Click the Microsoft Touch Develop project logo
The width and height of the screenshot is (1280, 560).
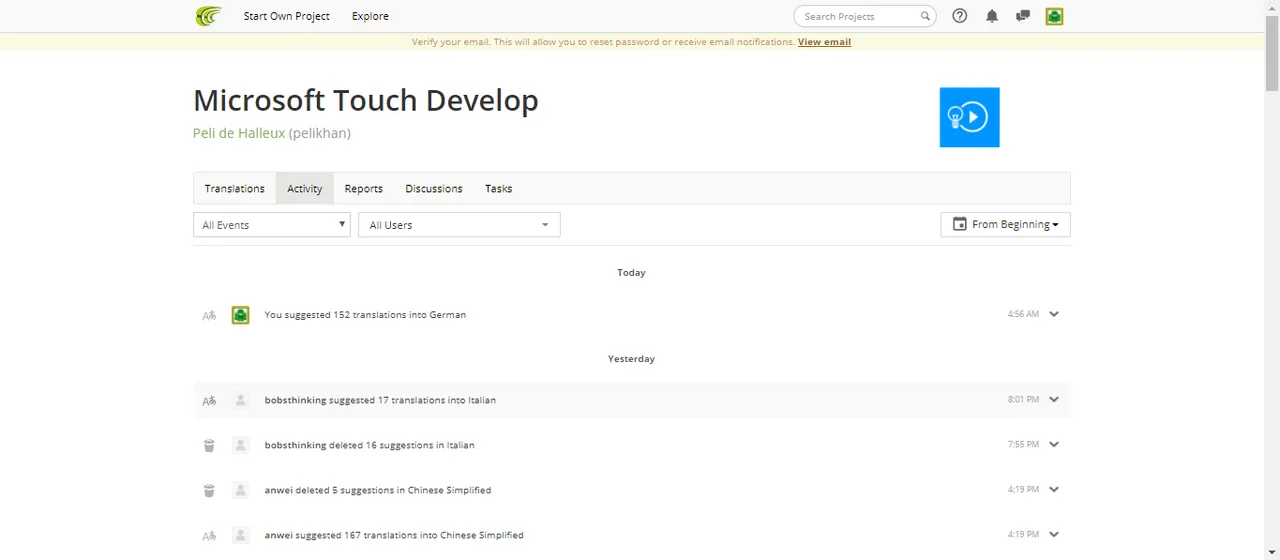(969, 117)
